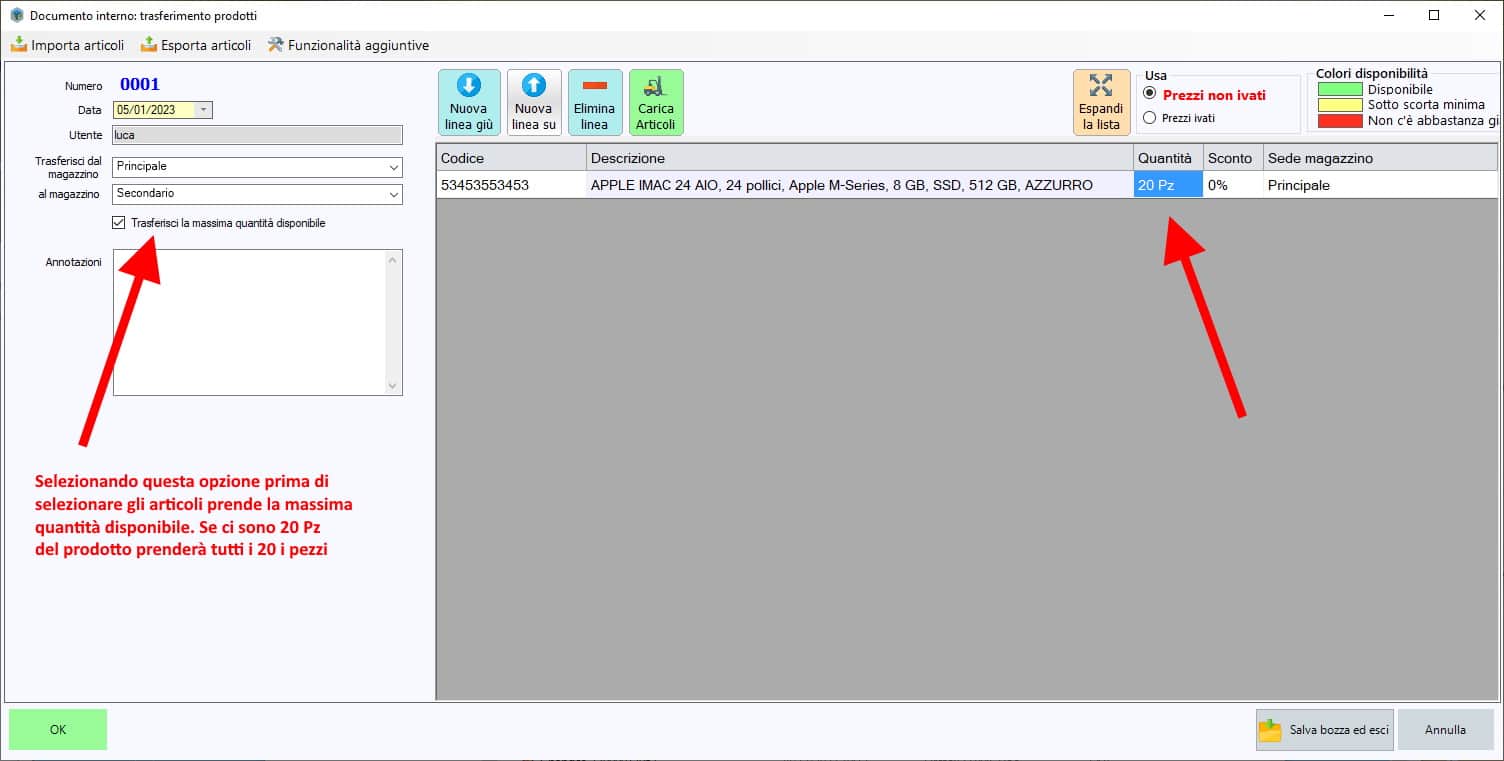Click the yellow Sotto scorta minima swatch
This screenshot has width=1504, height=761.
[1340, 105]
